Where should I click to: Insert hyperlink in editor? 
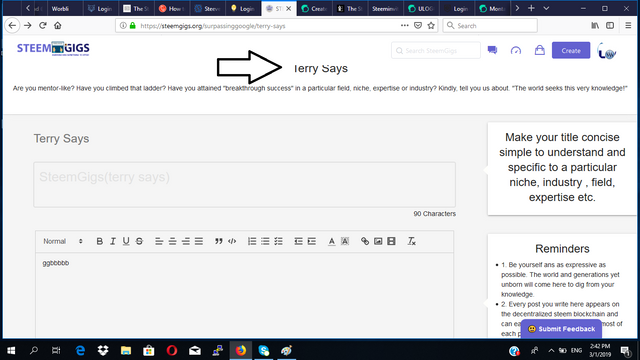coord(365,241)
